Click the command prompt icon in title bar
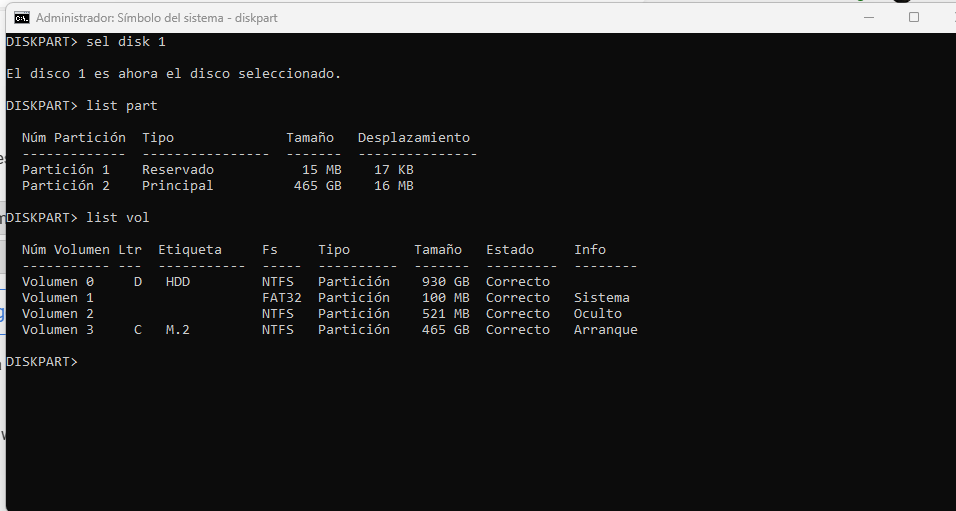This screenshot has height=511, width=956. 22,18
